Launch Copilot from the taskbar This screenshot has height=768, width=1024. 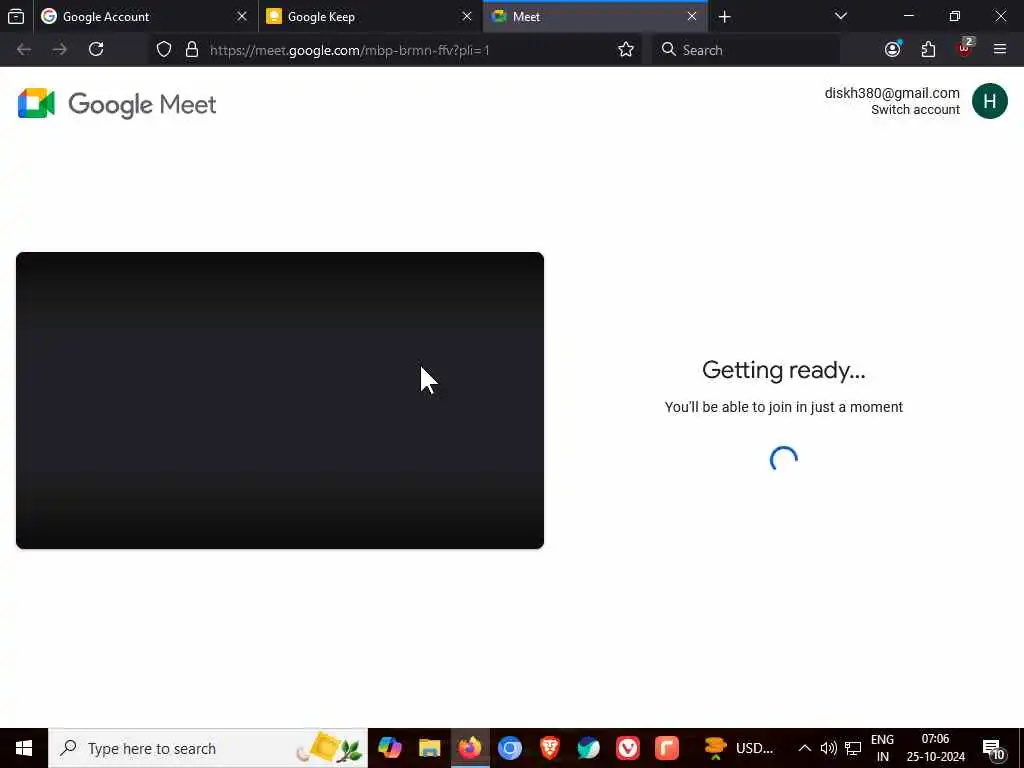[390, 748]
